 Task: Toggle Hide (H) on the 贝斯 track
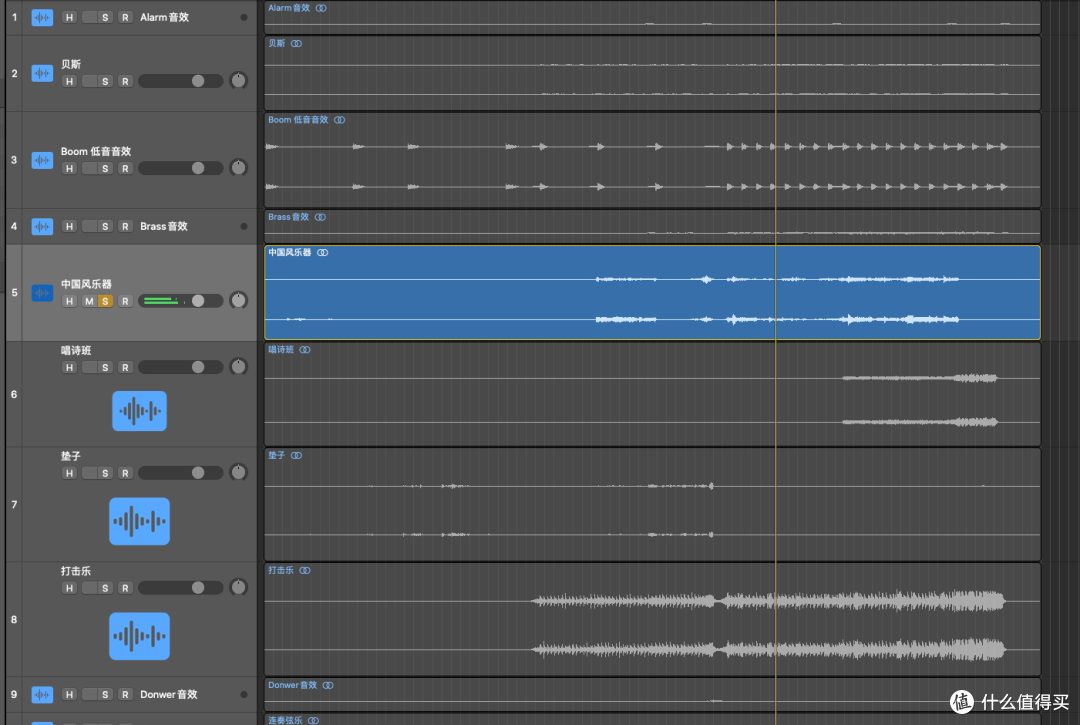69,81
